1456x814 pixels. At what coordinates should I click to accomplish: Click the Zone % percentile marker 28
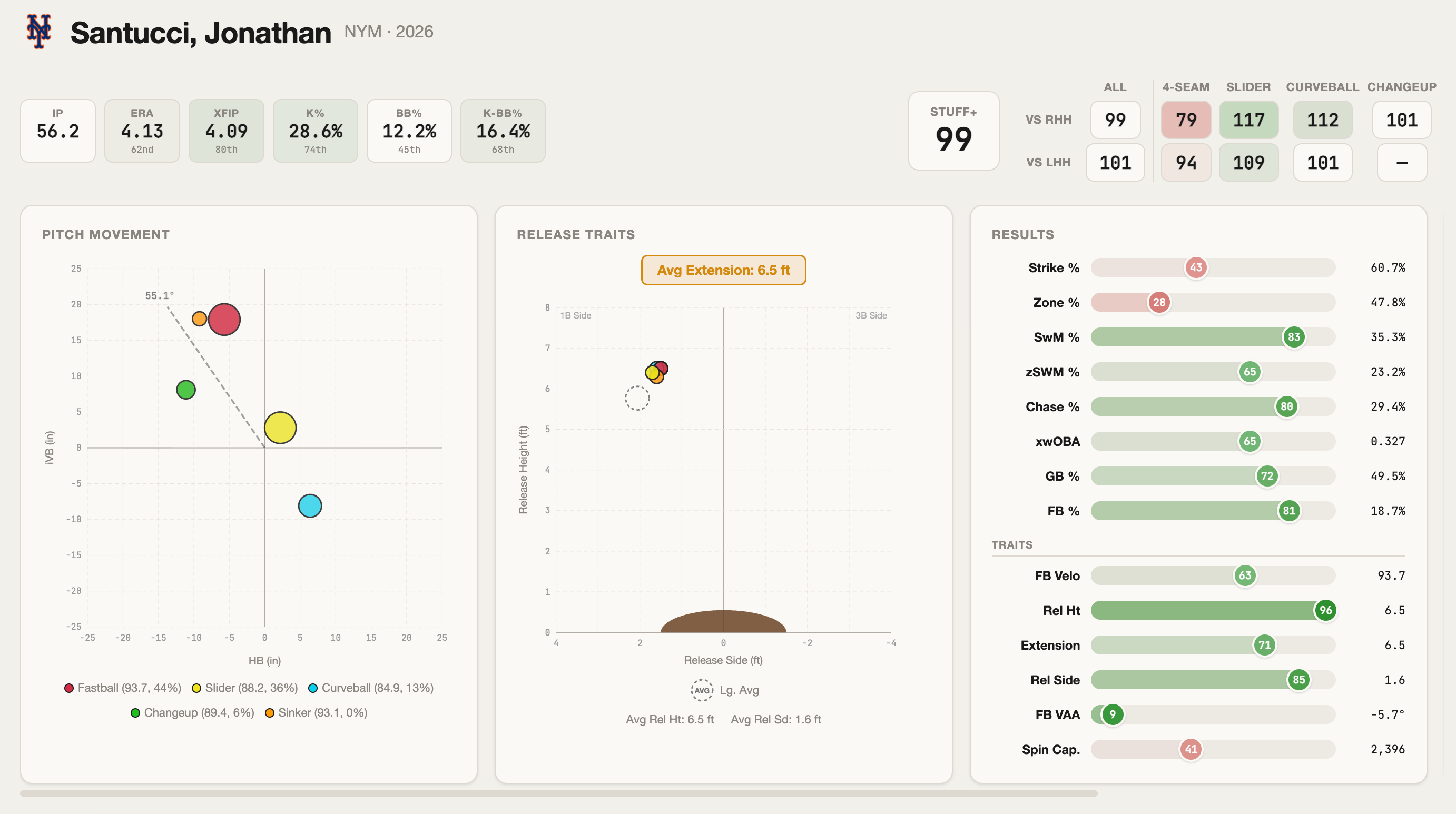(1159, 302)
